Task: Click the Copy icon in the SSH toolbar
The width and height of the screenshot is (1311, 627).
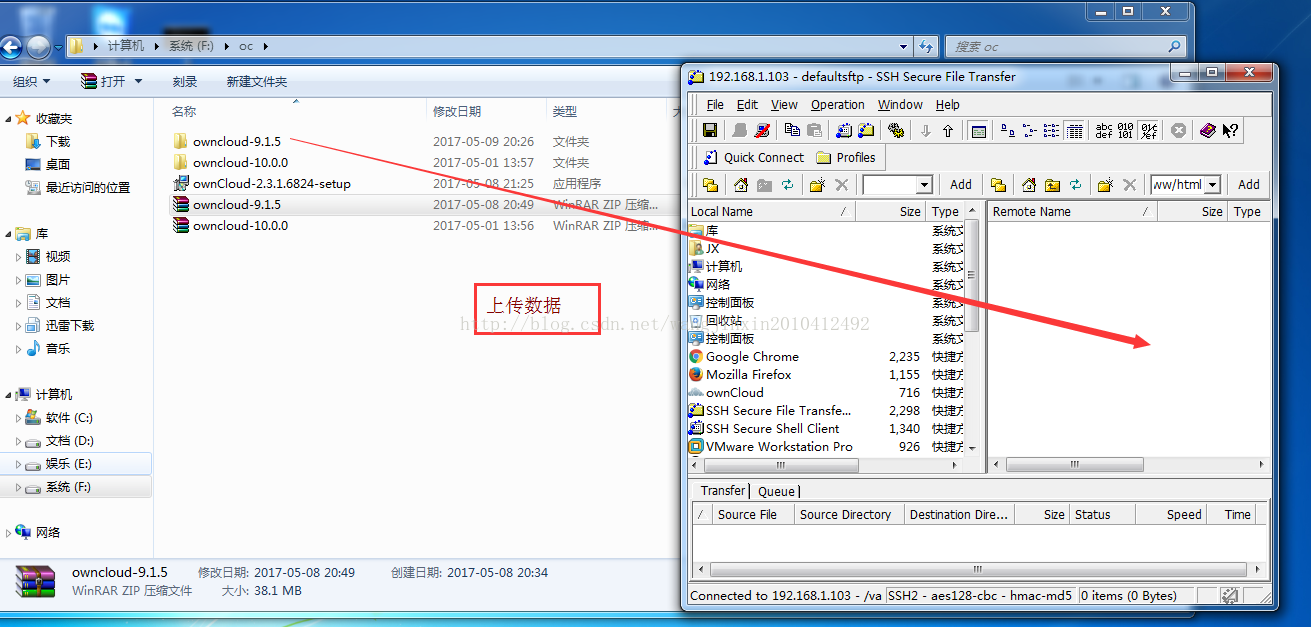Action: point(792,131)
